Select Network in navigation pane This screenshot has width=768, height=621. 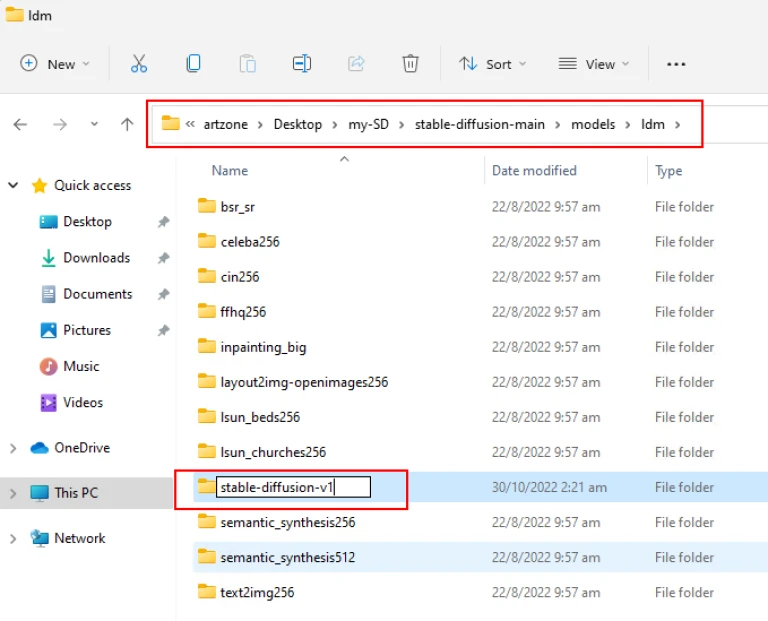[x=79, y=539]
